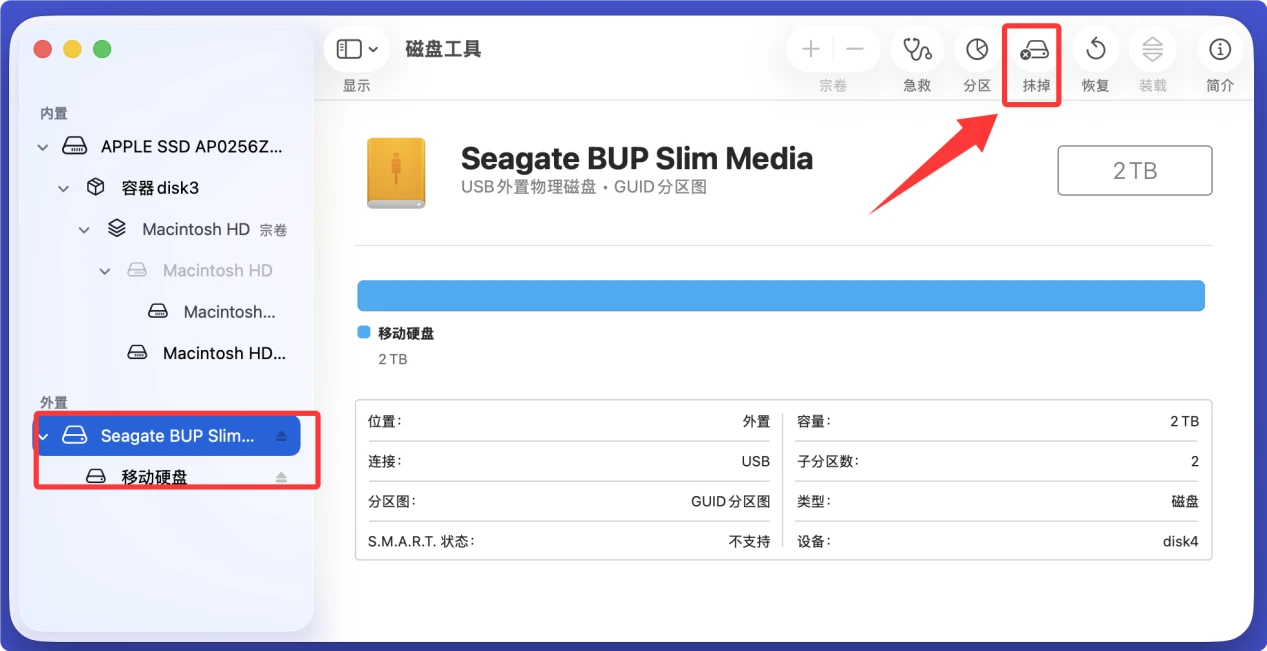Click the Erase (抹掉) toolbar icon

pyautogui.click(x=1034, y=49)
